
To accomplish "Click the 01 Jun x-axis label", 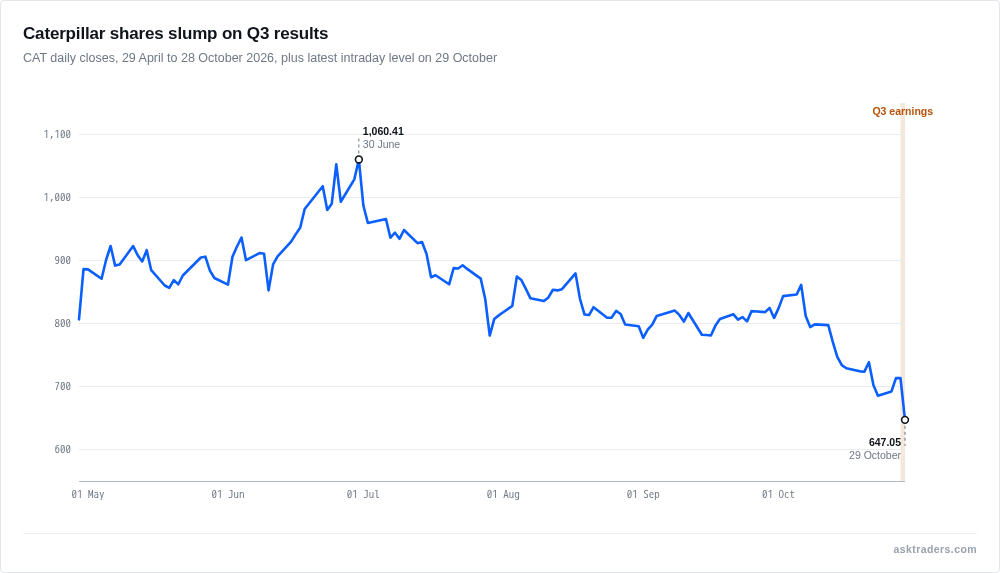I will (228, 495).
